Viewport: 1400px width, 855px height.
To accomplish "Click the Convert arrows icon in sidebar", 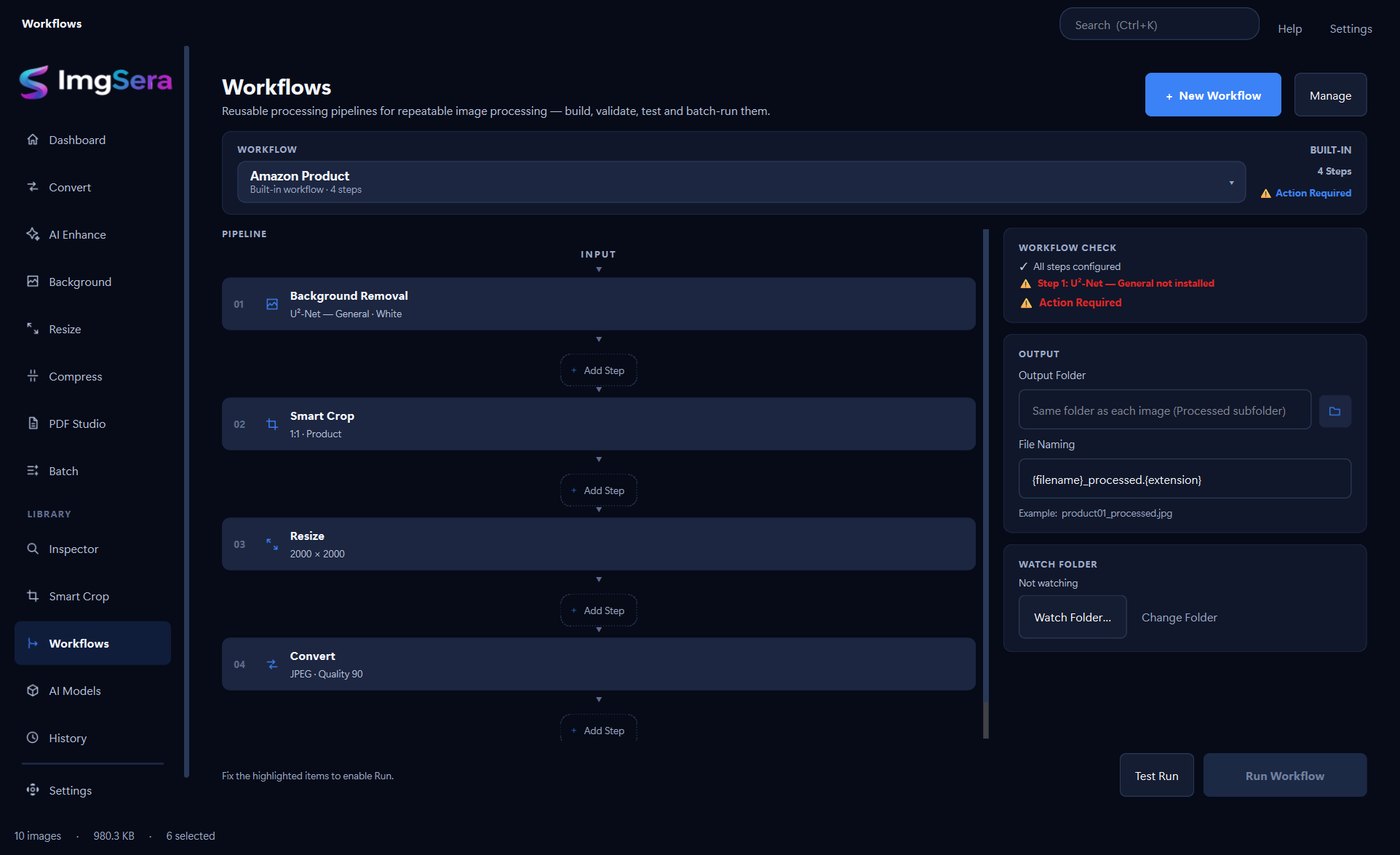I will 32,187.
